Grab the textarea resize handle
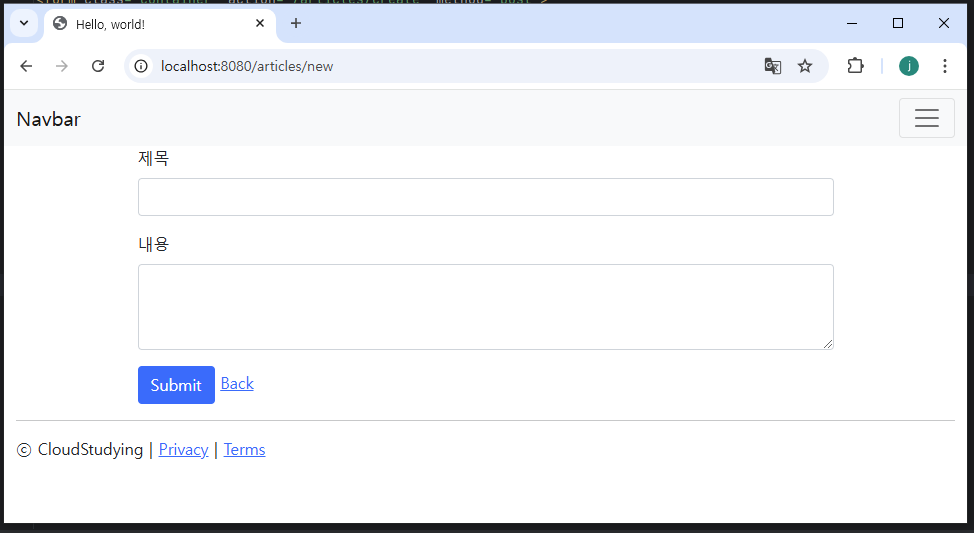The width and height of the screenshot is (974, 533). coord(828,344)
